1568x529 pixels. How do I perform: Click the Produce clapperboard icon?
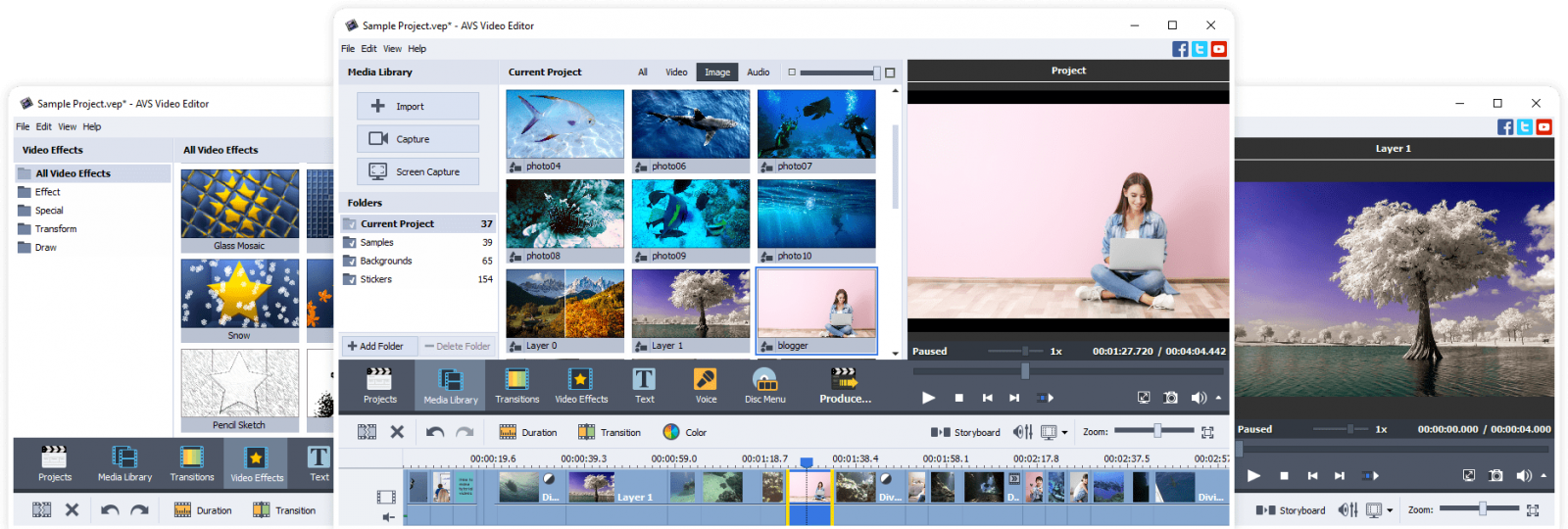pos(844,378)
